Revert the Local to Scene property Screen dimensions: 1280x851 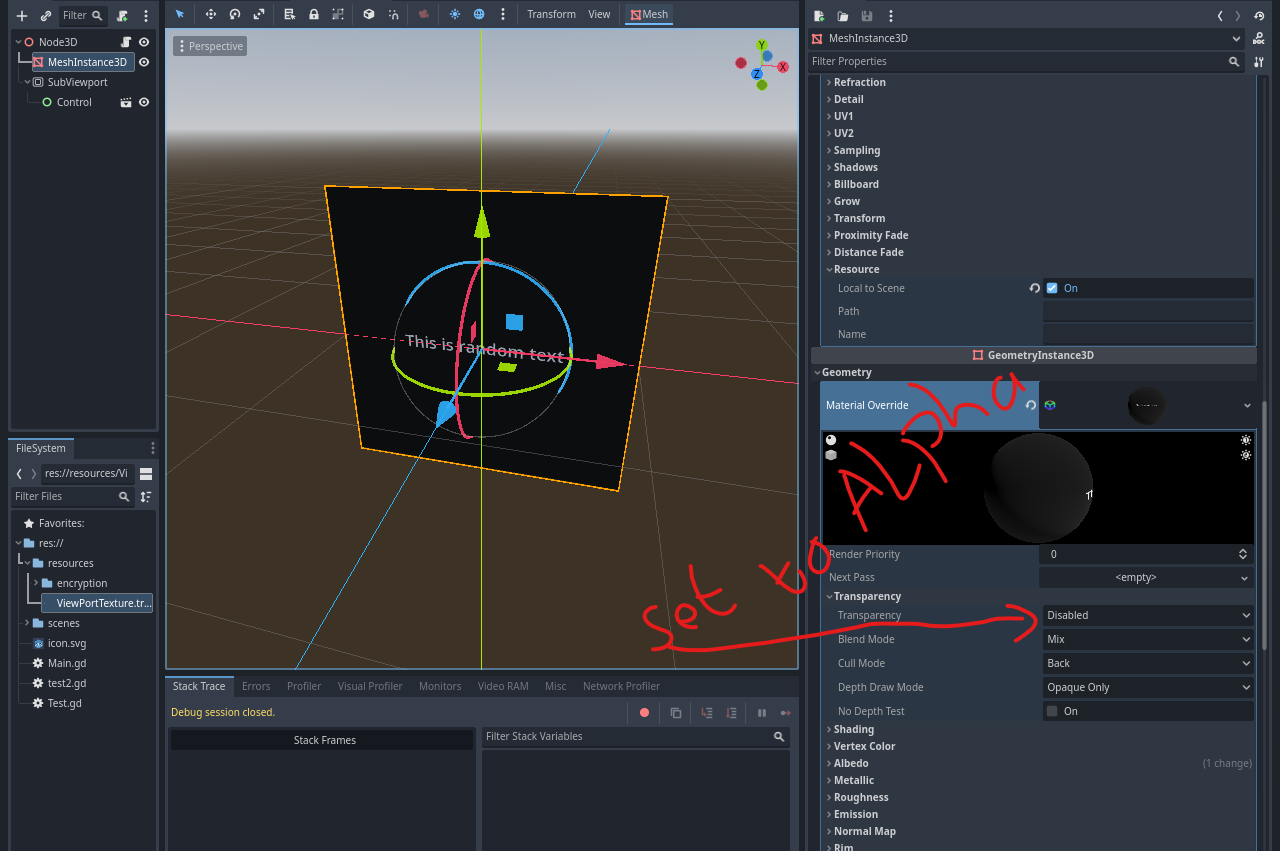point(1034,288)
